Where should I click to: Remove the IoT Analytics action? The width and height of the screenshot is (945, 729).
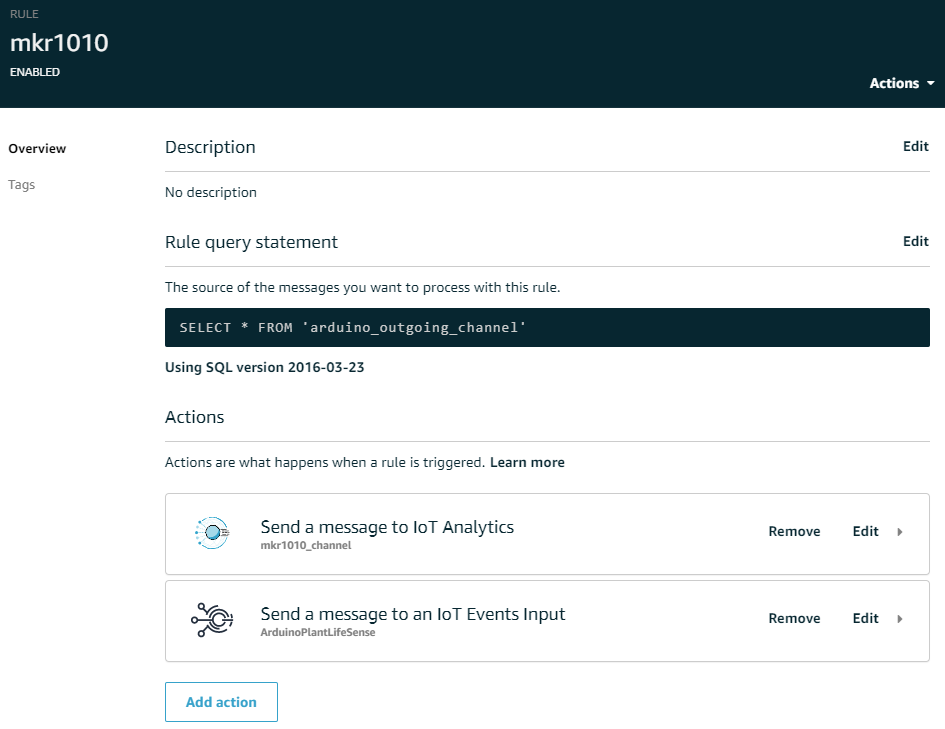[x=794, y=531]
